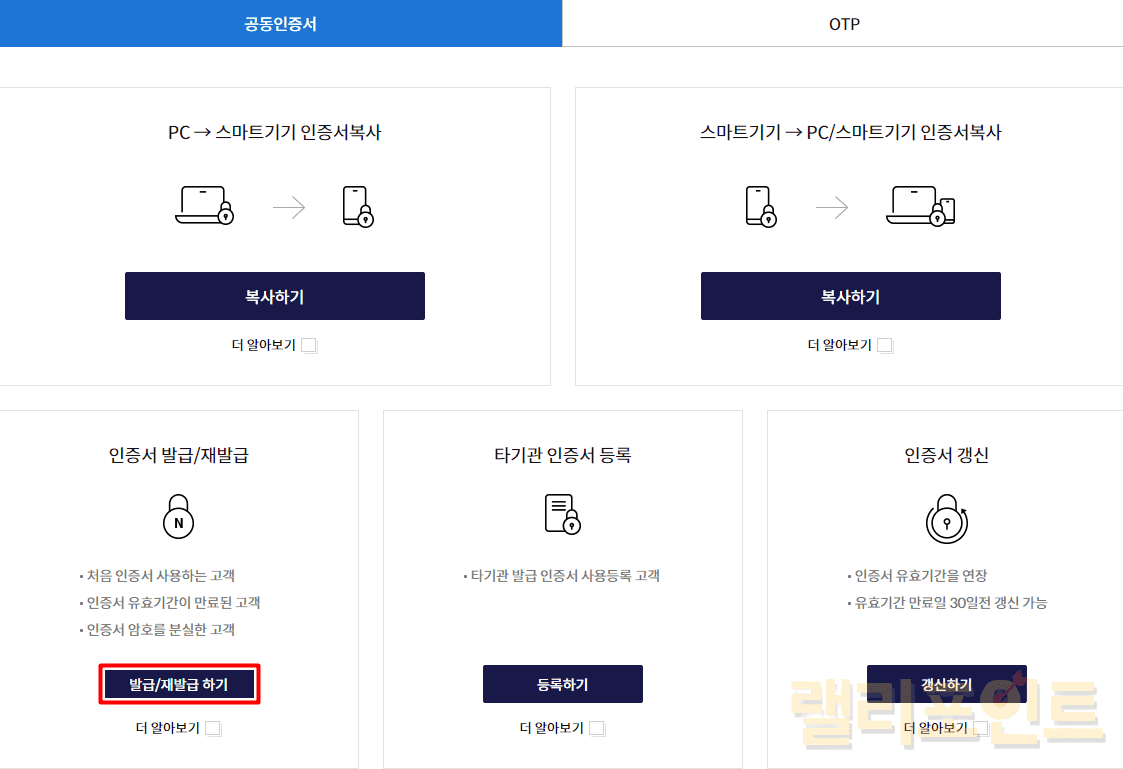Expand 더 알아보기 under 발급/재발급 하기
This screenshot has height=769, width=1123.
coord(213,729)
